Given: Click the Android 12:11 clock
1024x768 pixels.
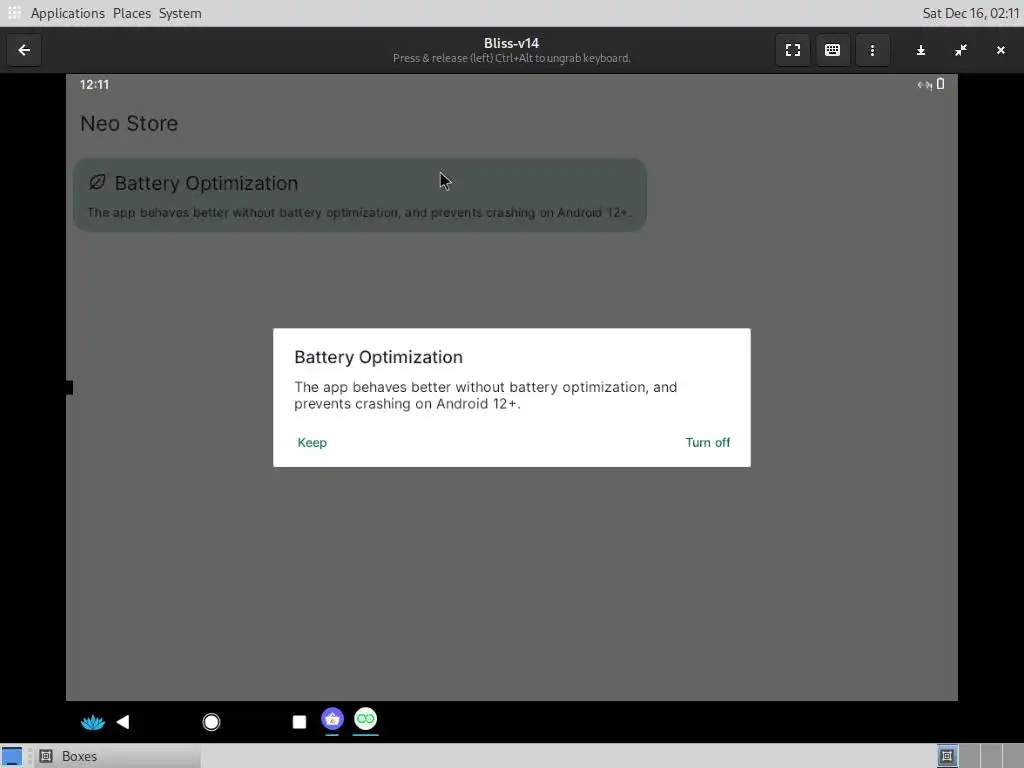Looking at the screenshot, I should click(x=94, y=84).
